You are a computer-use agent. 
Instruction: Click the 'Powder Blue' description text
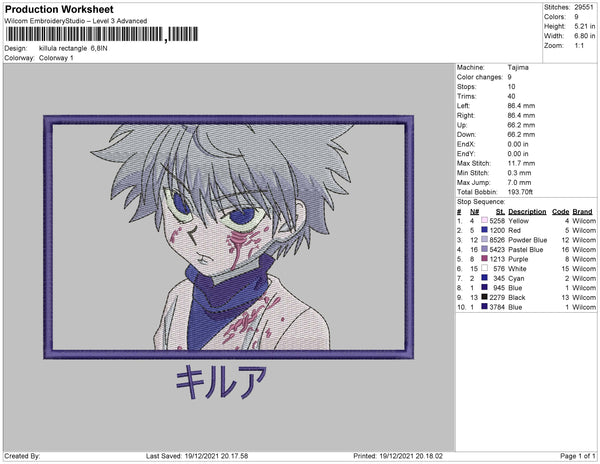pyautogui.click(x=528, y=240)
